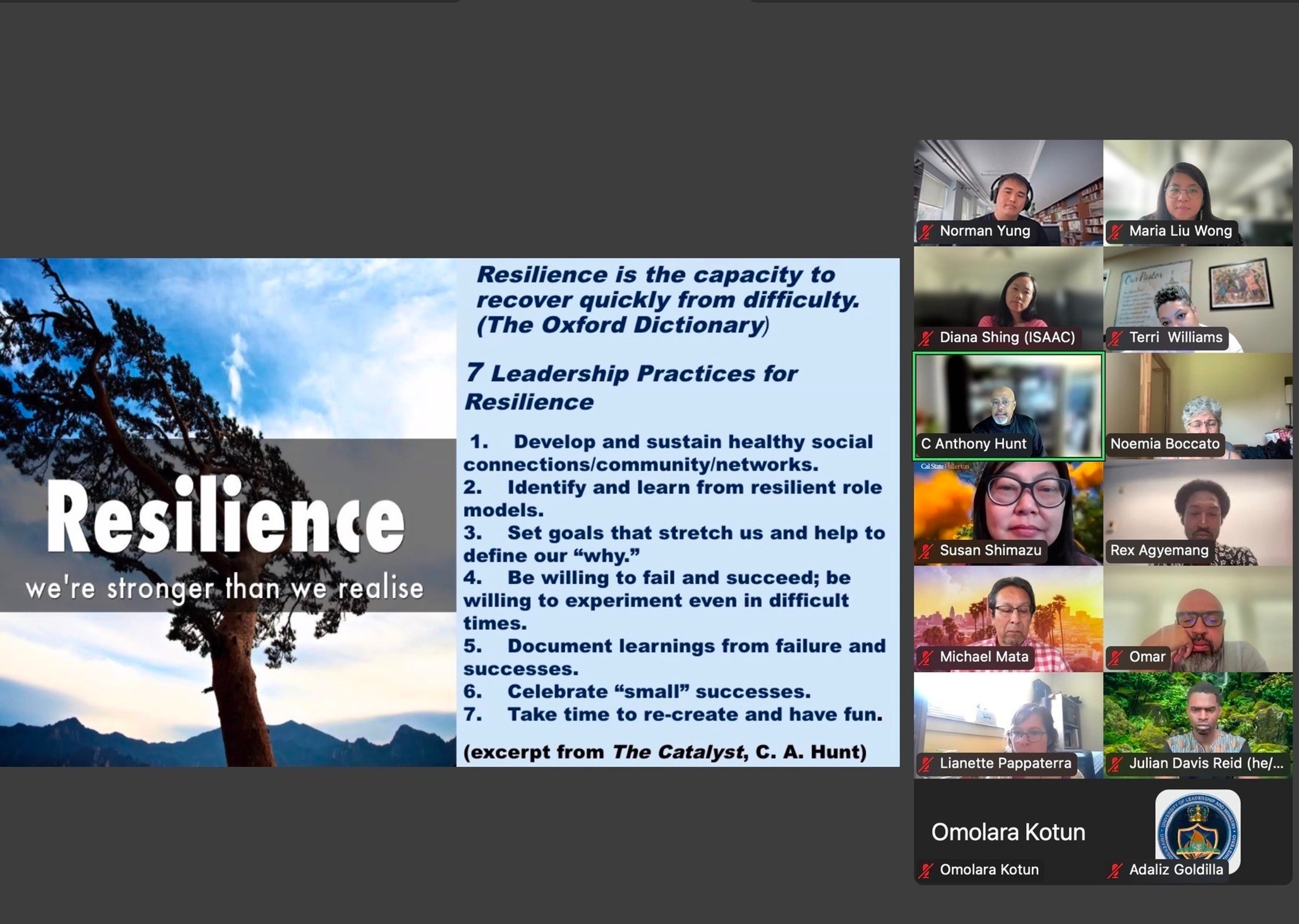The height and width of the screenshot is (924, 1299).
Task: Click 'excerpt from The Catalyst, C. A. Hunt'
Action: 665,752
